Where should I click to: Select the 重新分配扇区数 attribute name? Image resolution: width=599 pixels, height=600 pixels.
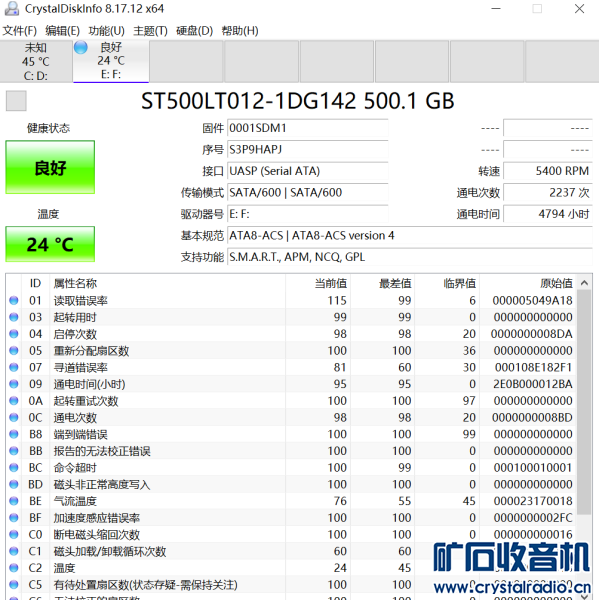tap(91, 351)
